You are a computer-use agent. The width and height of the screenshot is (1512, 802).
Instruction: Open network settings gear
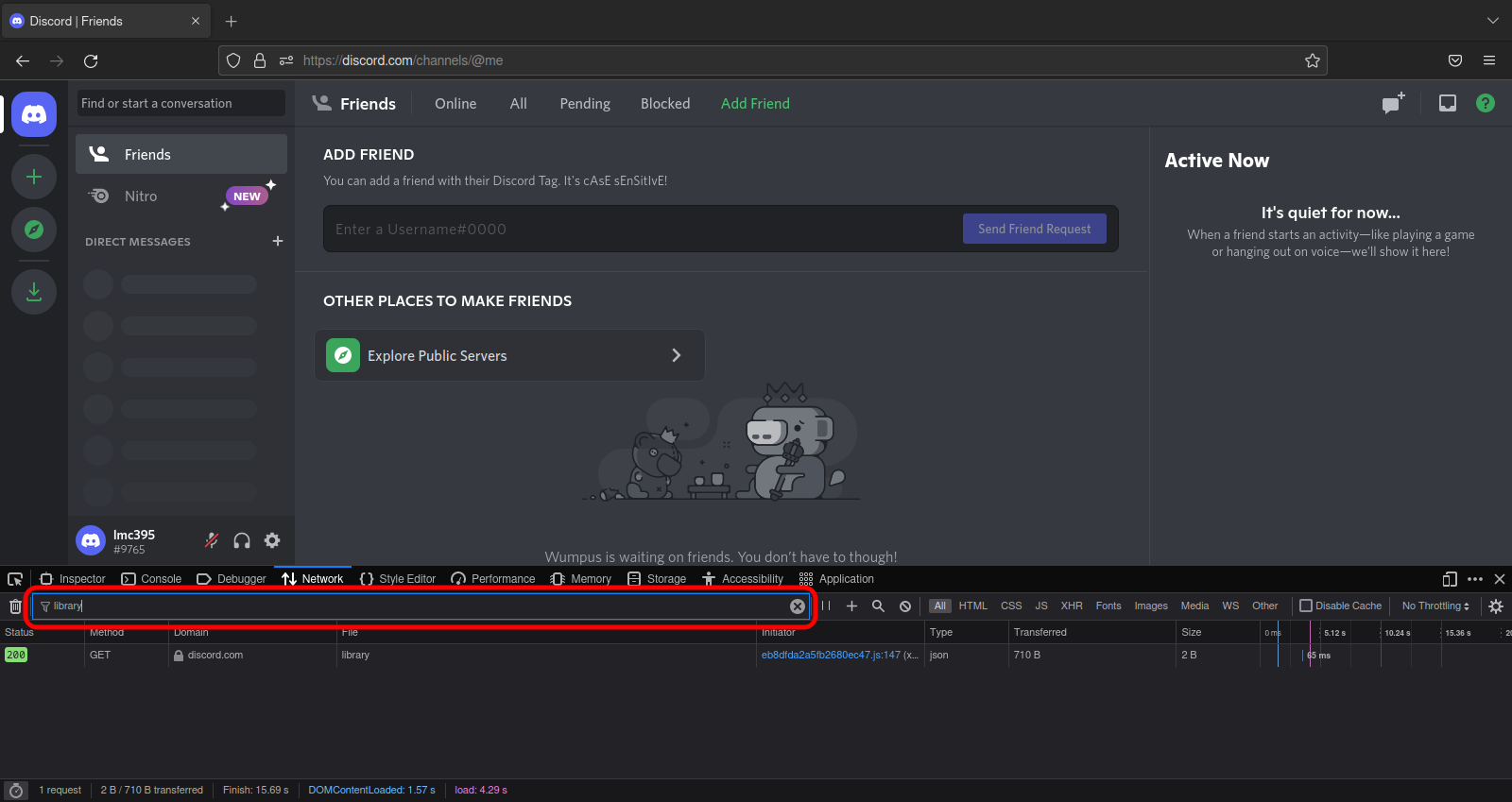pyautogui.click(x=1496, y=606)
